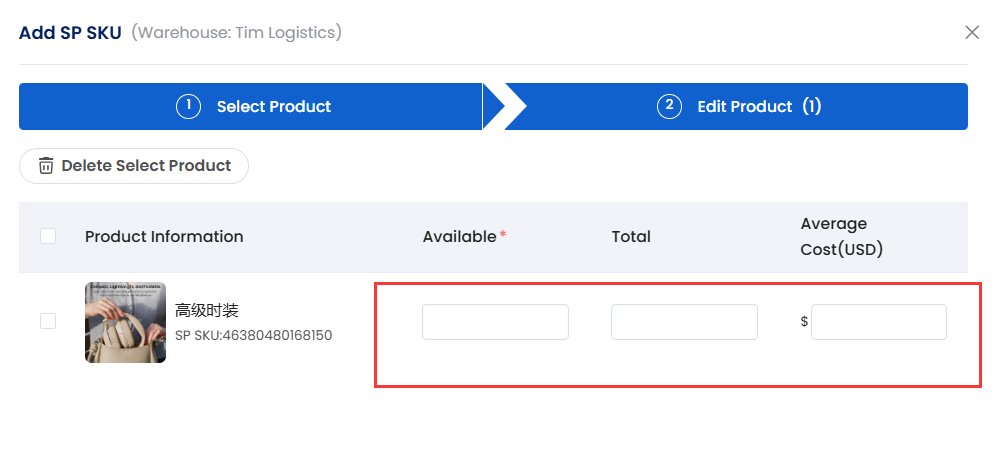
Task: Click the step 2 circle icon
Action: (x=669, y=107)
